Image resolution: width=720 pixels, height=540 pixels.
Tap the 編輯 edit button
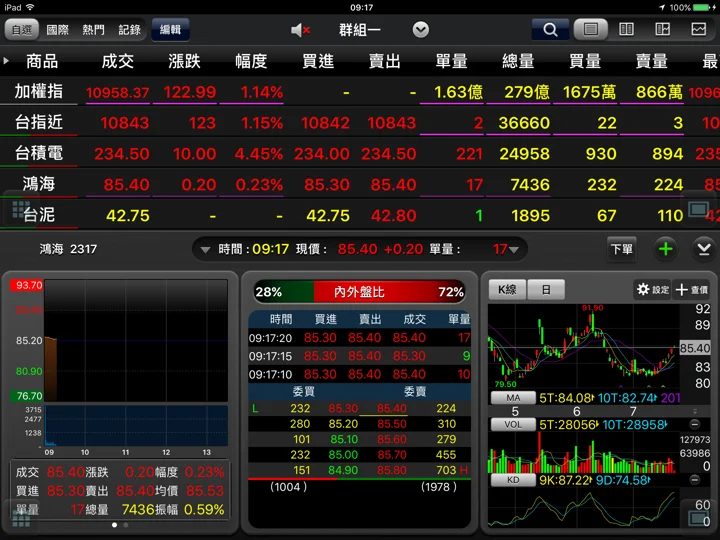coord(170,30)
